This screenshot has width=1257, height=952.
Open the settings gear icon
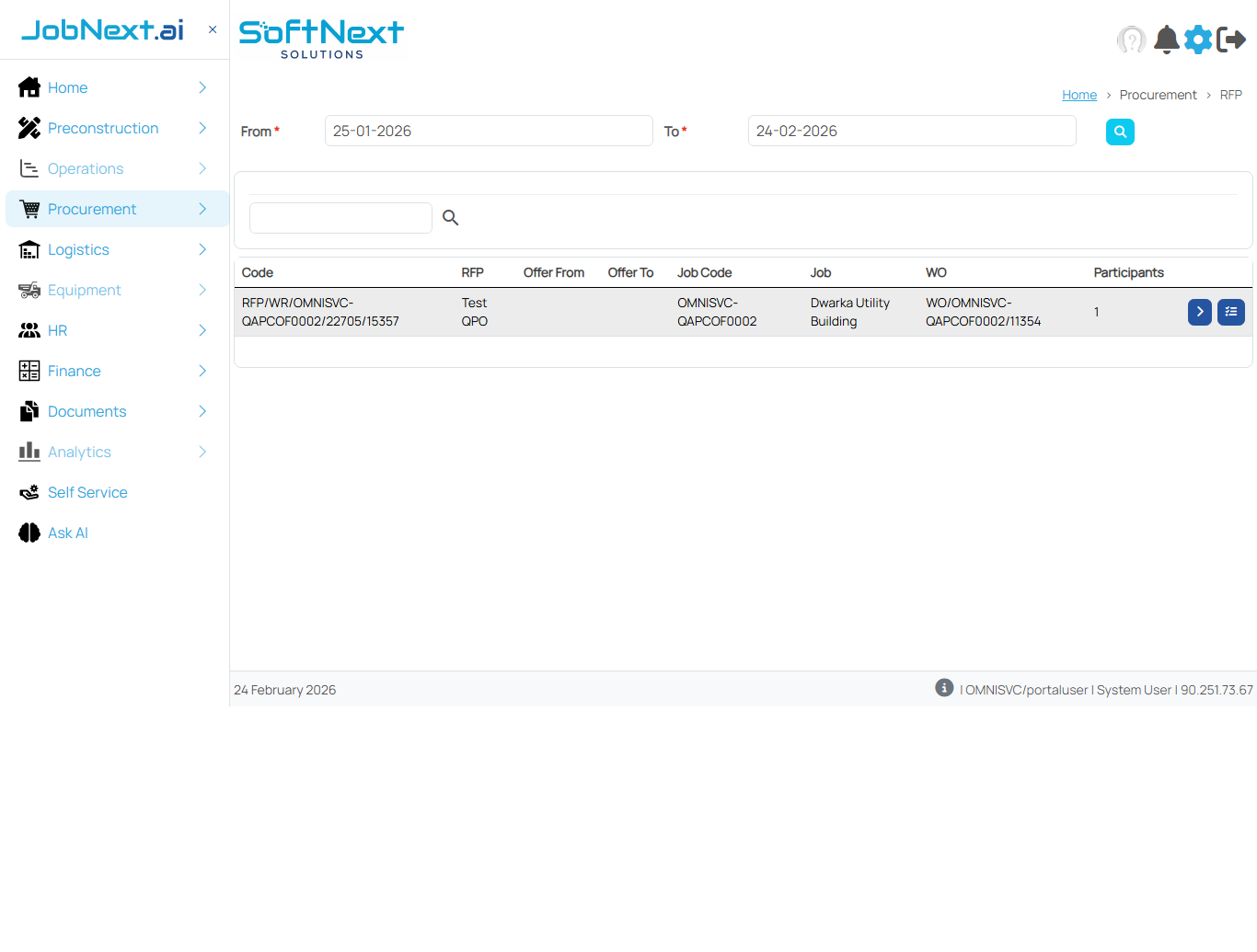[x=1198, y=40]
